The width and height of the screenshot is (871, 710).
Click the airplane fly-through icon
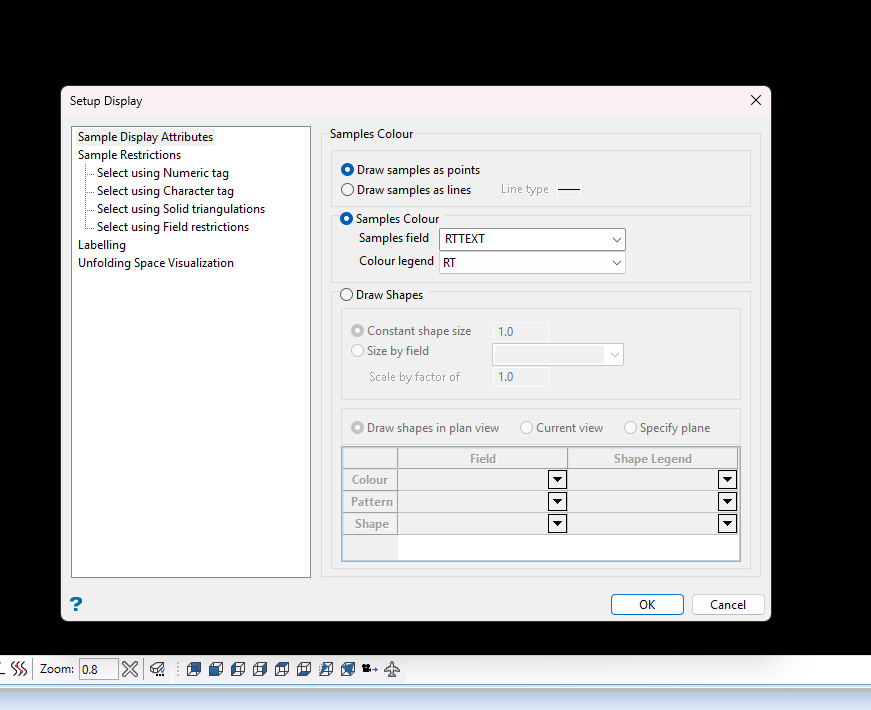tap(392, 669)
